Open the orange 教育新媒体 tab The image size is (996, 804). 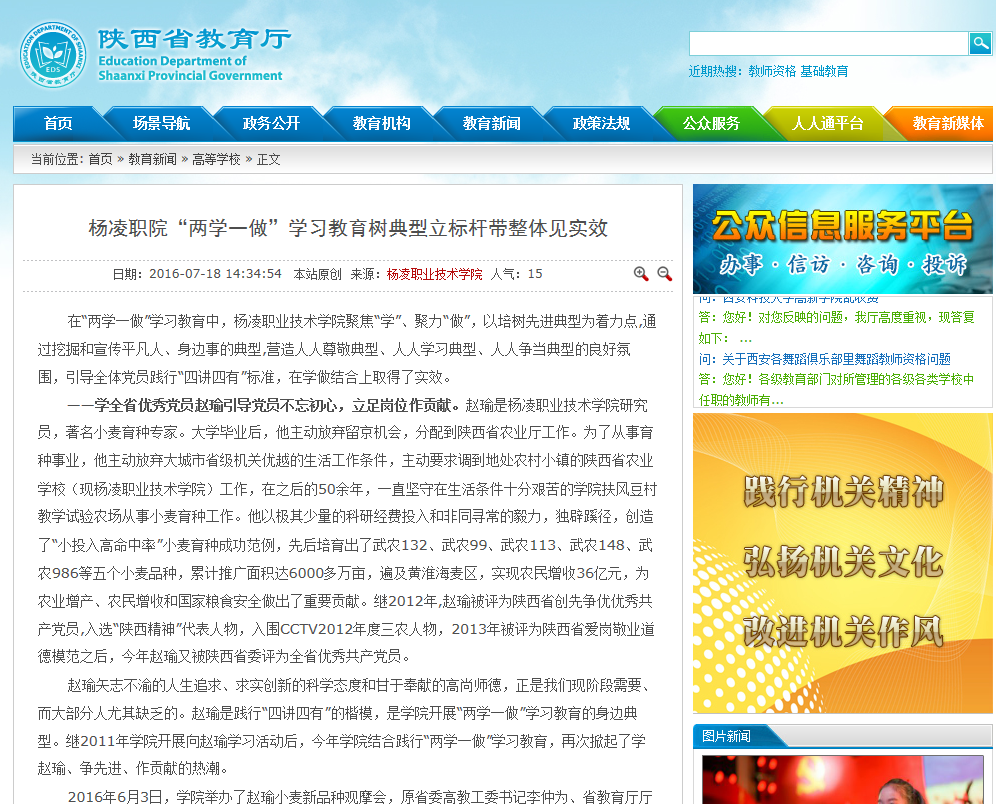[x=947, y=124]
